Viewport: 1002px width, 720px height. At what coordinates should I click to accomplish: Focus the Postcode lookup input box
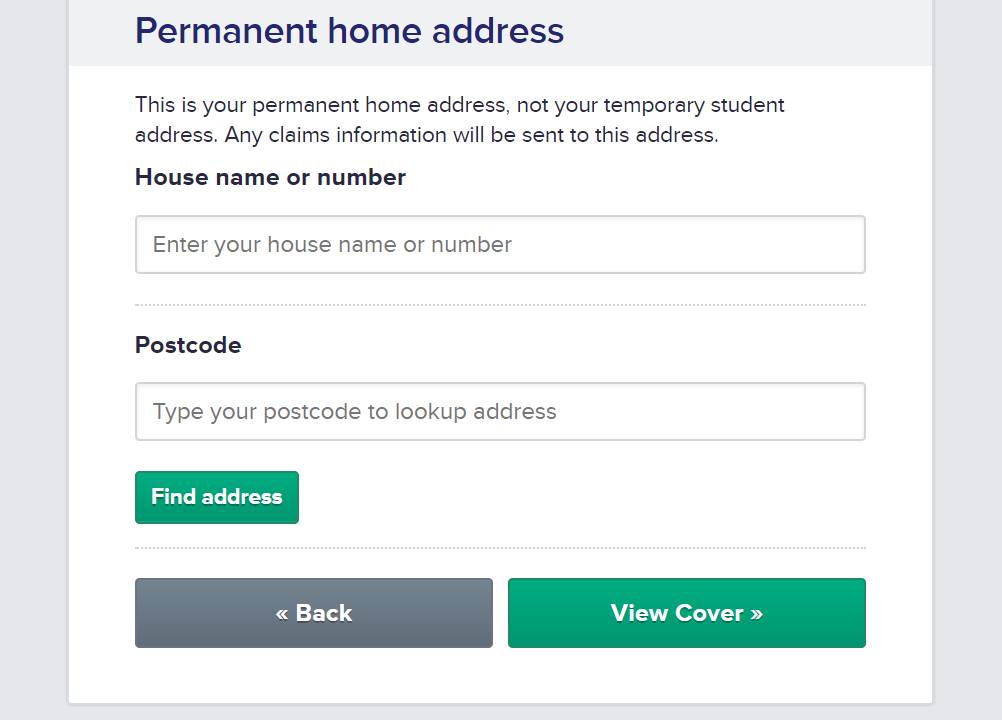pyautogui.click(x=500, y=412)
